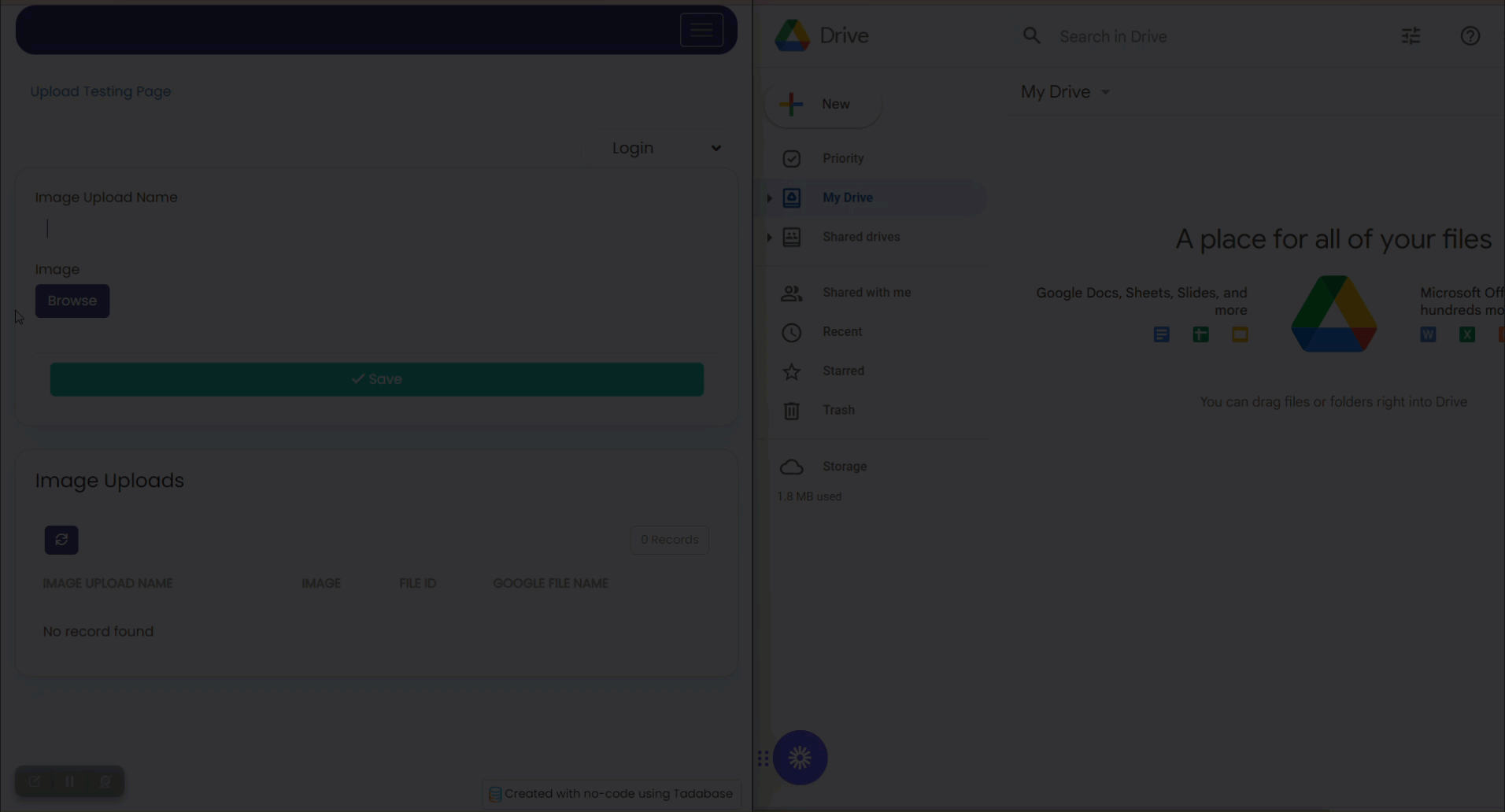Click the edit icon in recording bar

[x=35, y=781]
